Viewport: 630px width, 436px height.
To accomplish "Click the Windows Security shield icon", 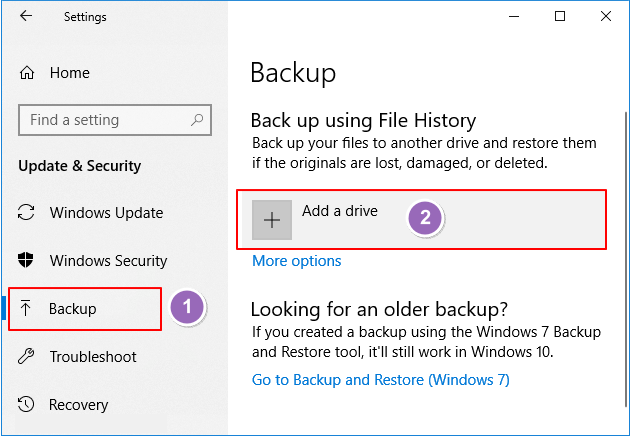I will 27,261.
